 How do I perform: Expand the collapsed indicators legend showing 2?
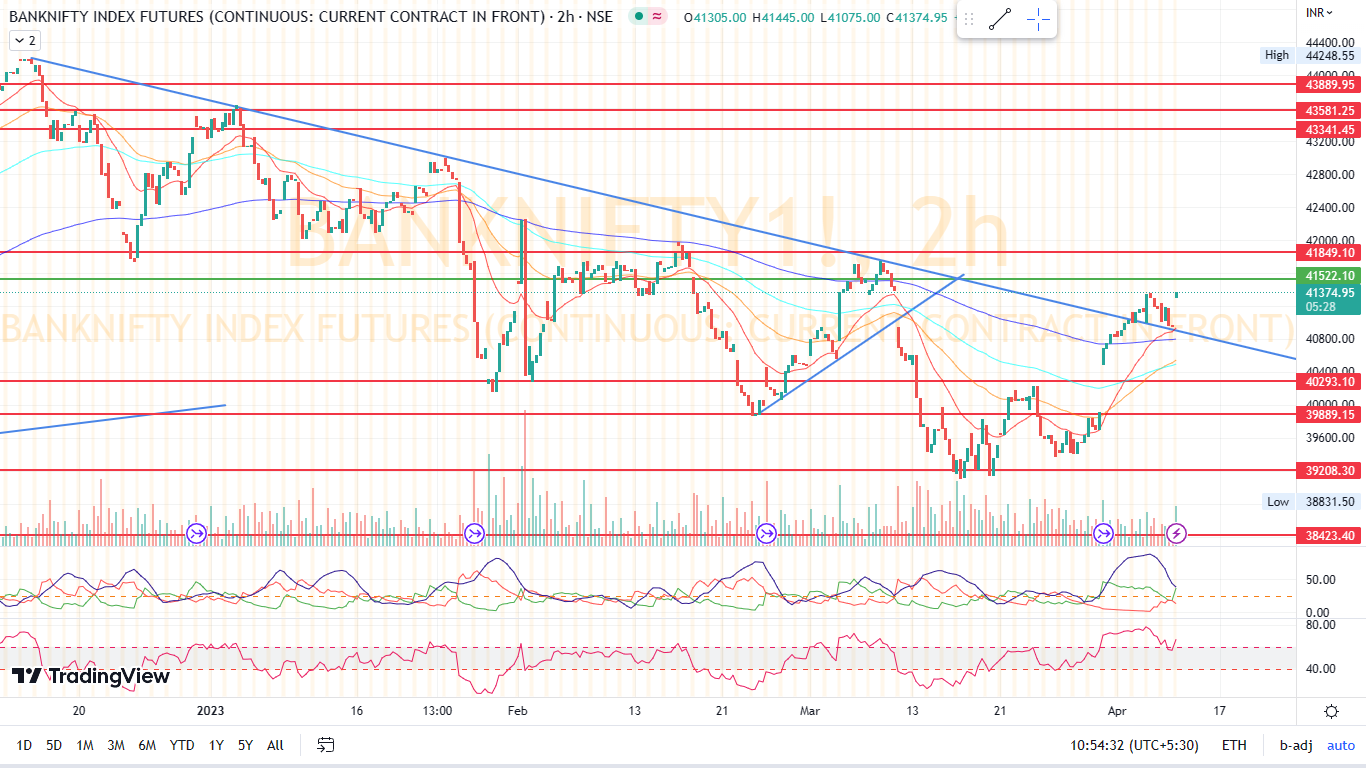pos(25,41)
